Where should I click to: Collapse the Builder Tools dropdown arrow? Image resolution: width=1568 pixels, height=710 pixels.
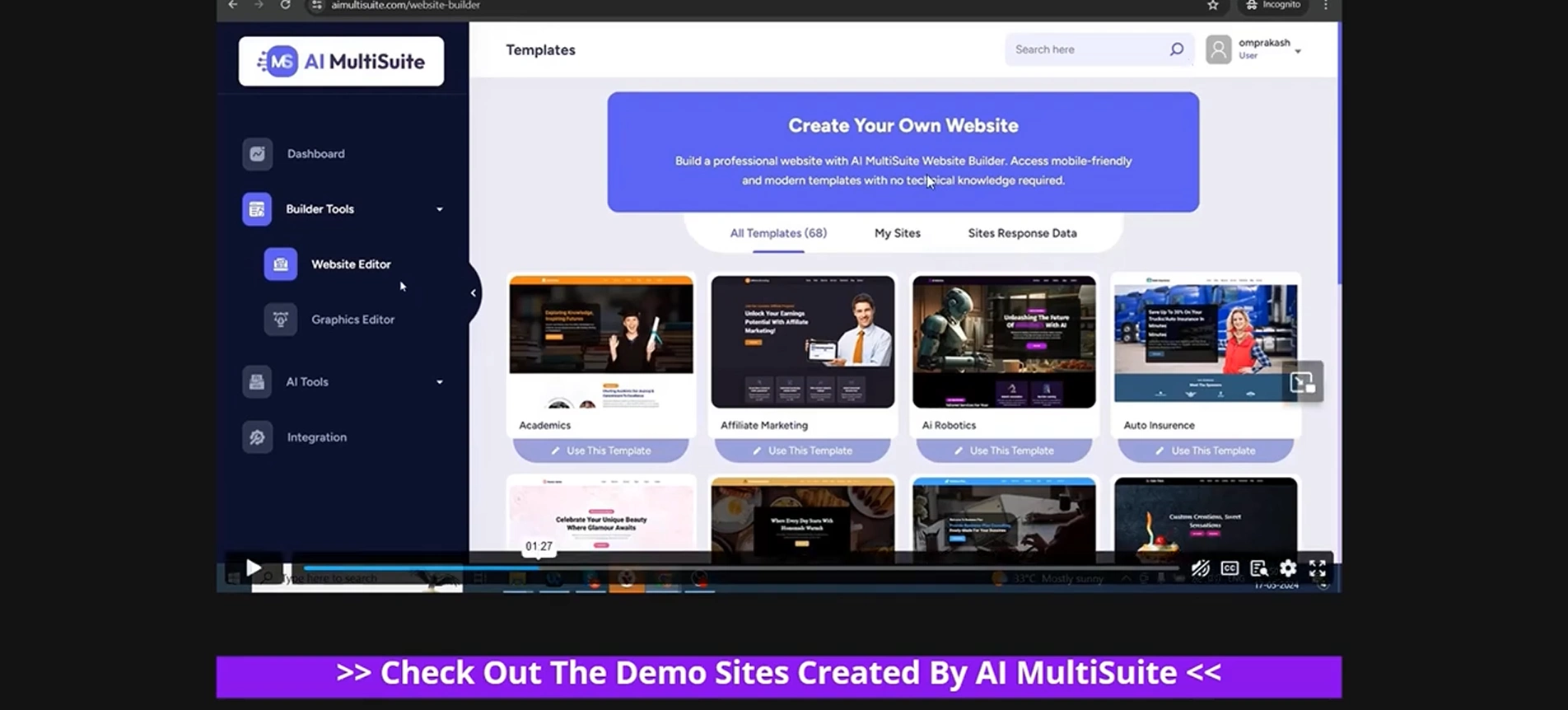(x=440, y=209)
